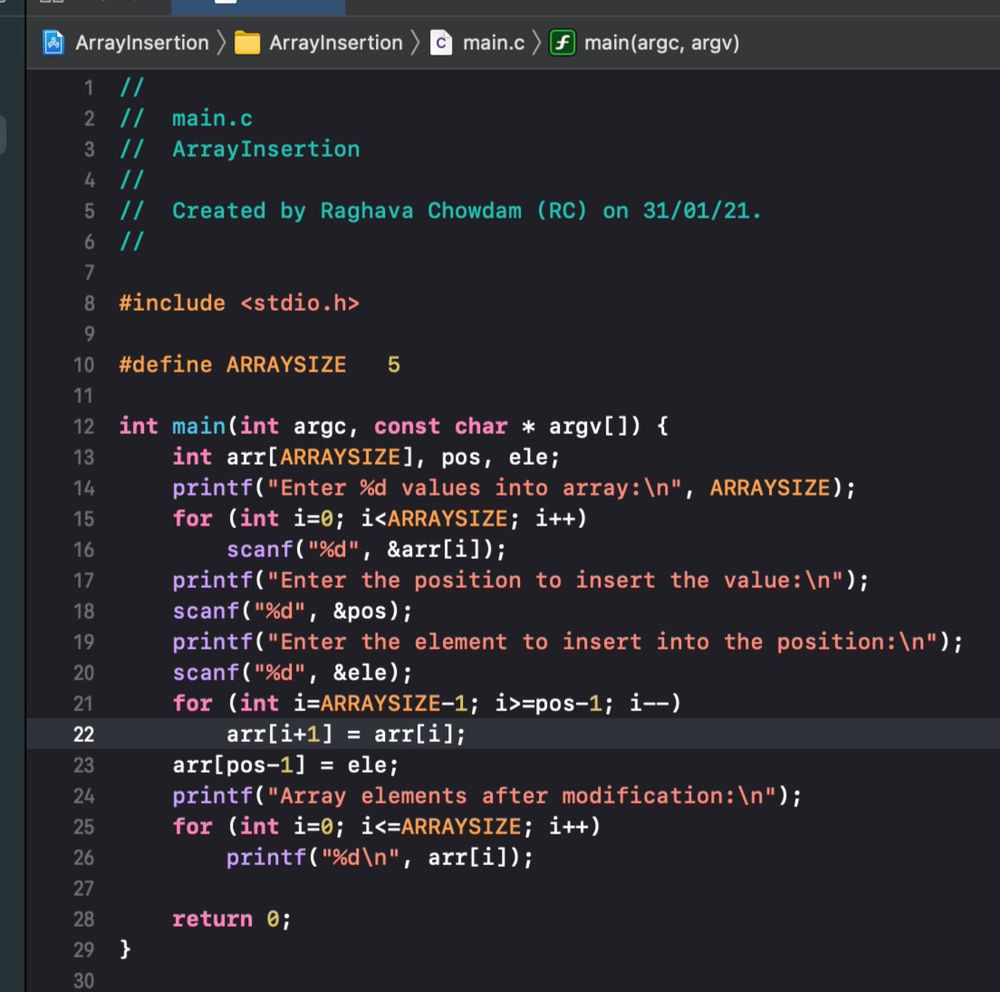This screenshot has width=1000, height=992.
Task: Click 'arr[i+1] = arr[i];' on the highlighted line
Action: click(346, 734)
